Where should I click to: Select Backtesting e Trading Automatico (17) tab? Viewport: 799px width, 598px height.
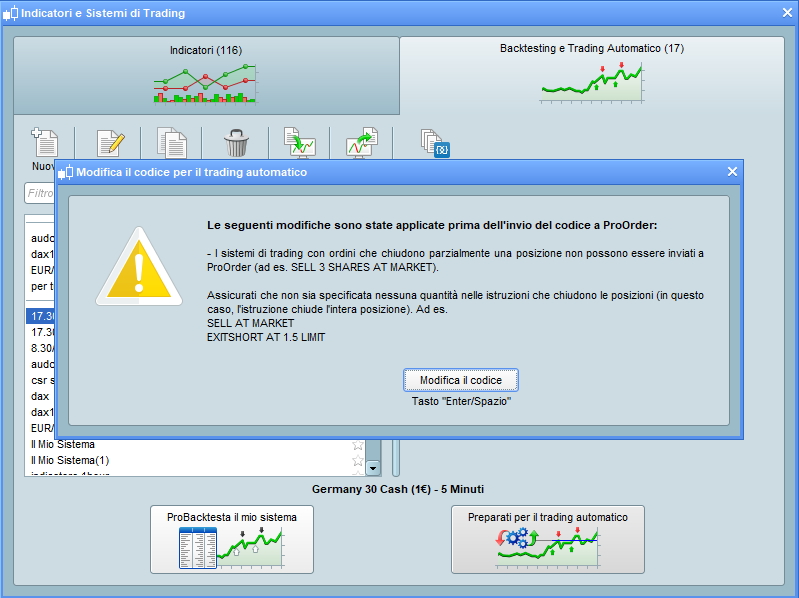tap(592, 74)
